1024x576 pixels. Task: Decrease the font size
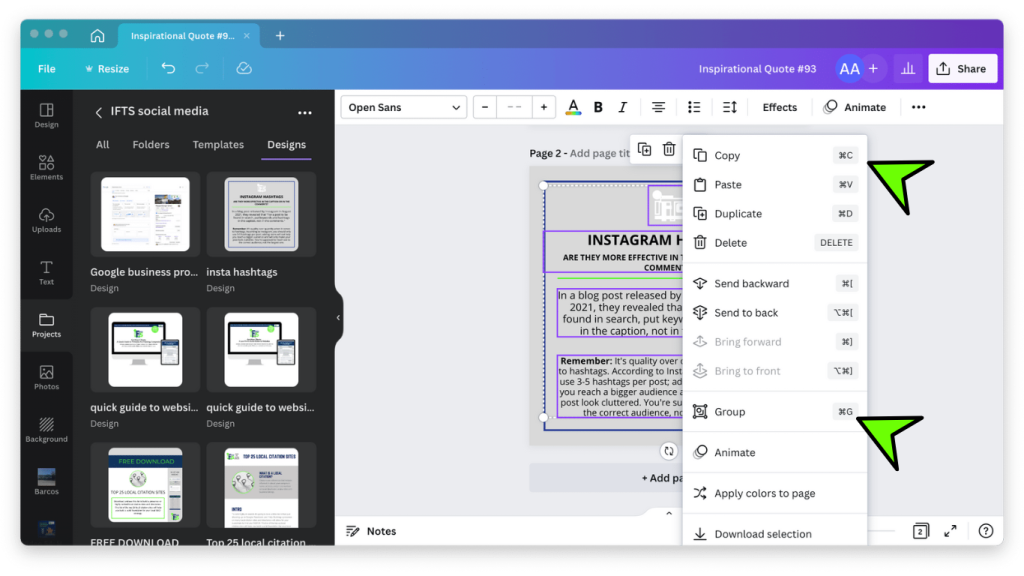pos(485,107)
